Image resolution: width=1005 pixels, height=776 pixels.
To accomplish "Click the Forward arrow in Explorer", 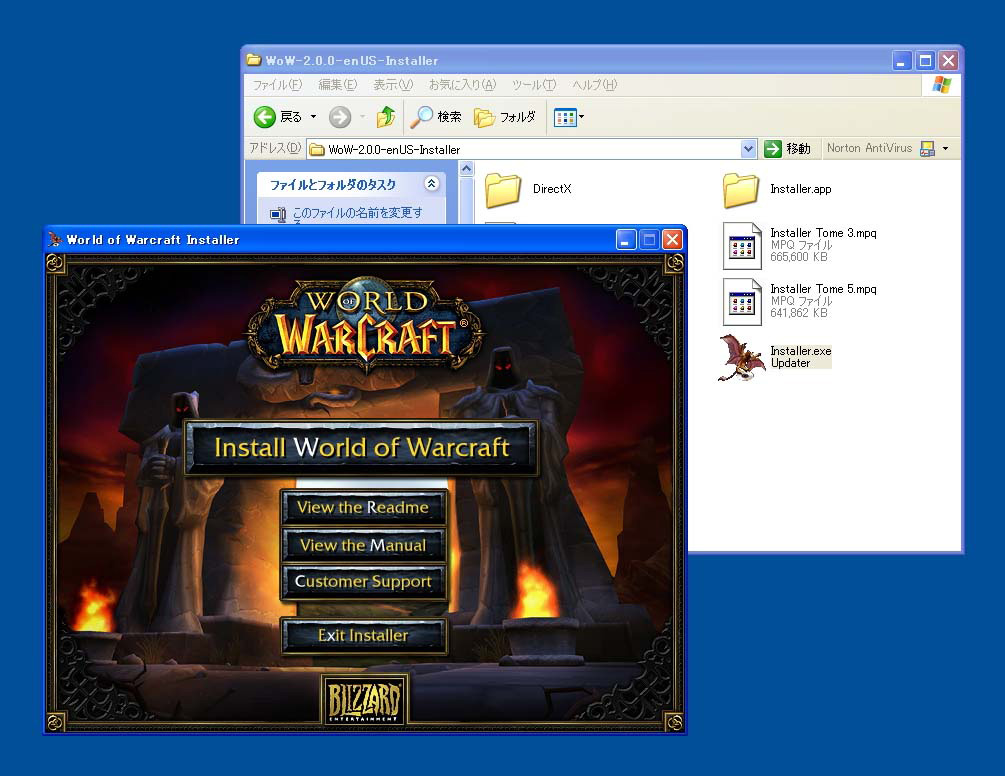I will (340, 117).
